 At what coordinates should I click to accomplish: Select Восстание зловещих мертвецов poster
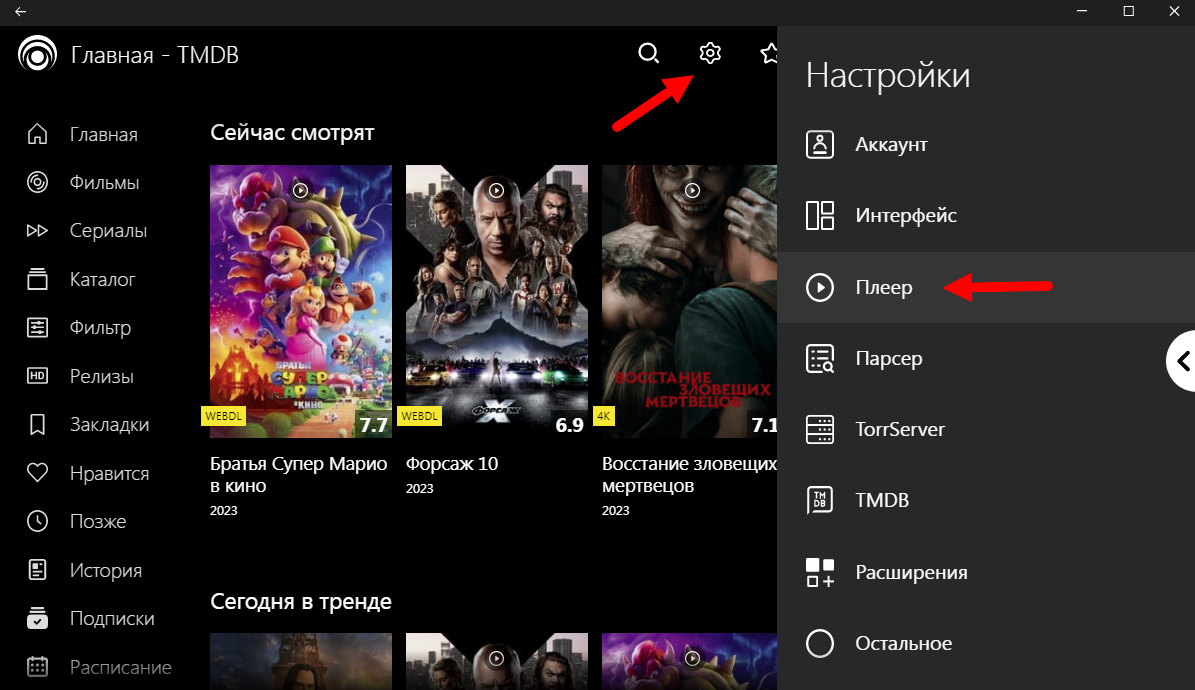690,301
